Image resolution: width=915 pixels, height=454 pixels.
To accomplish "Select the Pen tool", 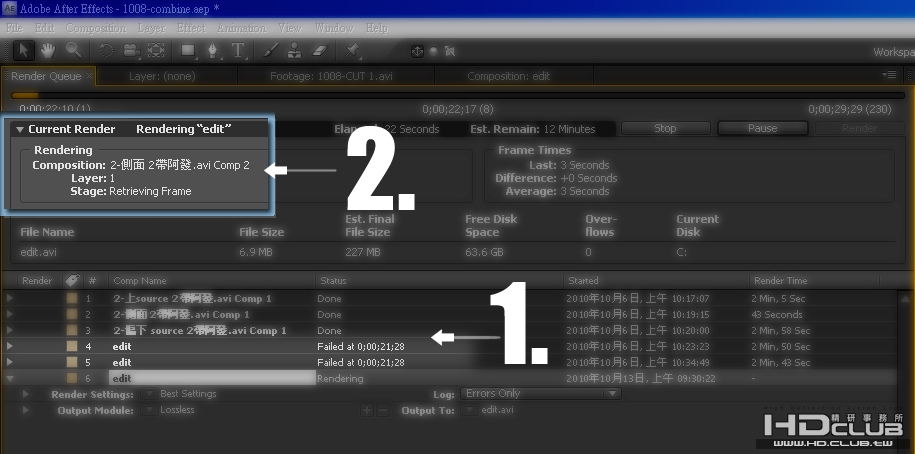I will coord(213,51).
